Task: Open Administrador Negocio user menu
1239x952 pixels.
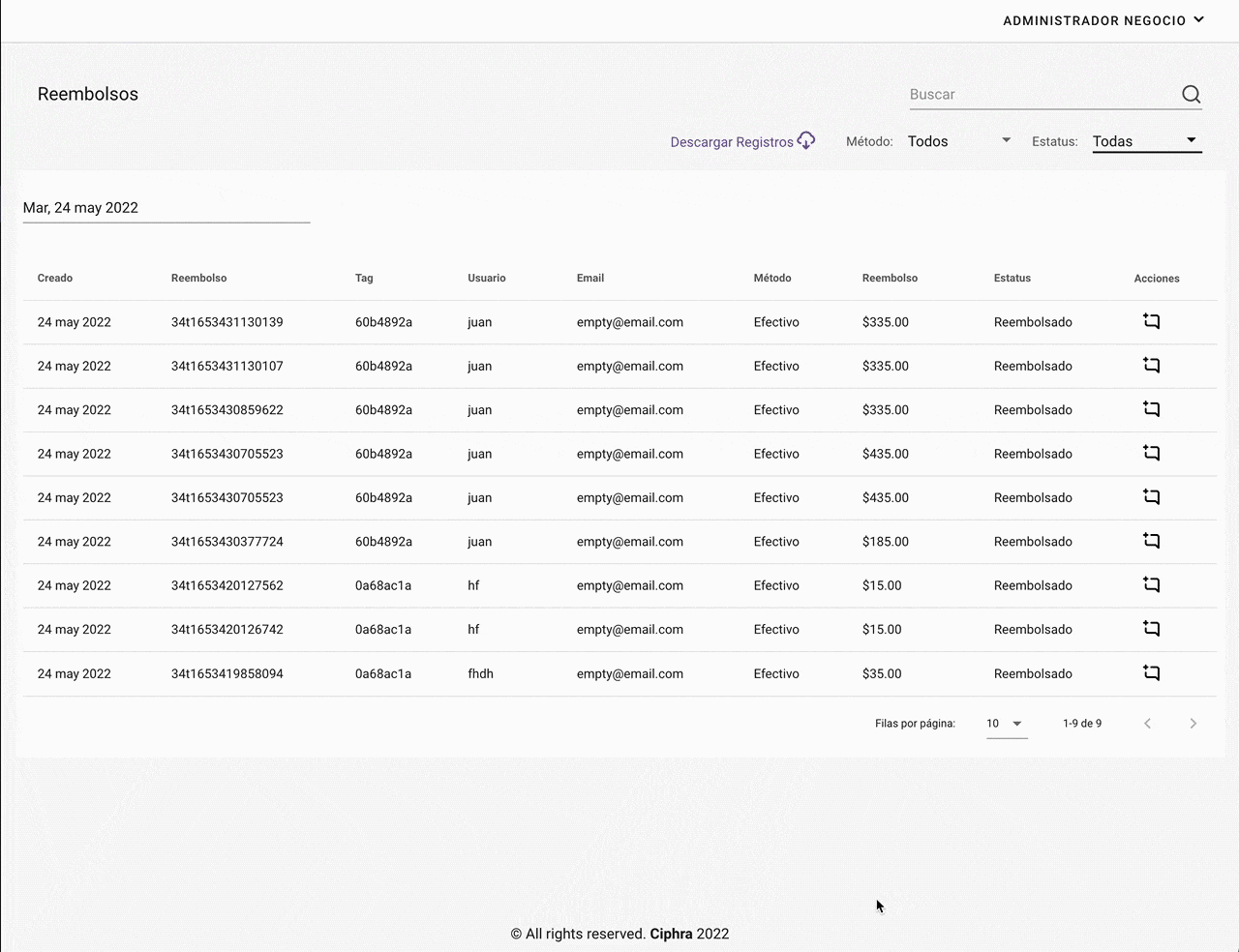Action: (1103, 20)
